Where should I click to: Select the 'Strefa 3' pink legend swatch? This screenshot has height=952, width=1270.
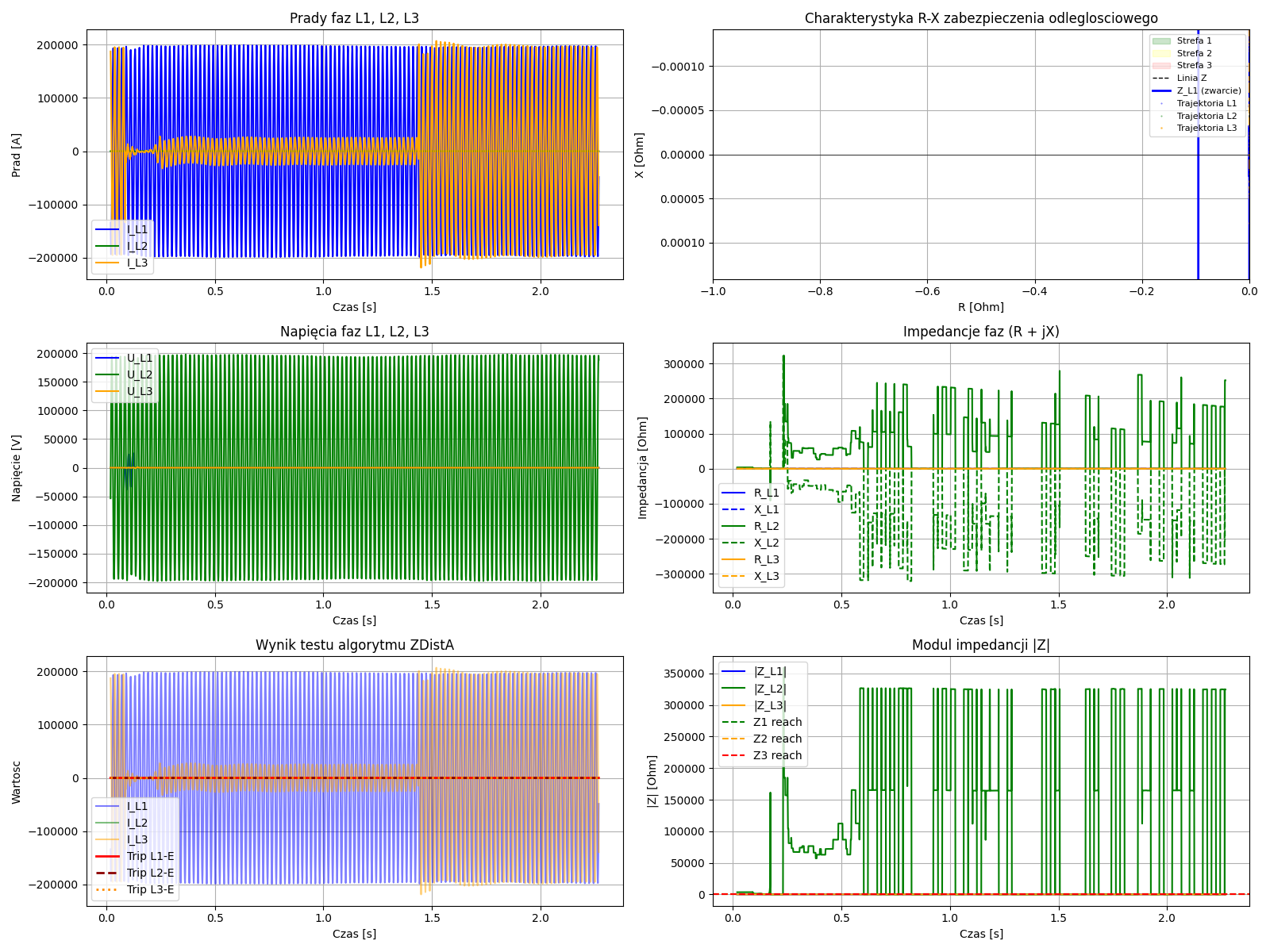[1161, 66]
